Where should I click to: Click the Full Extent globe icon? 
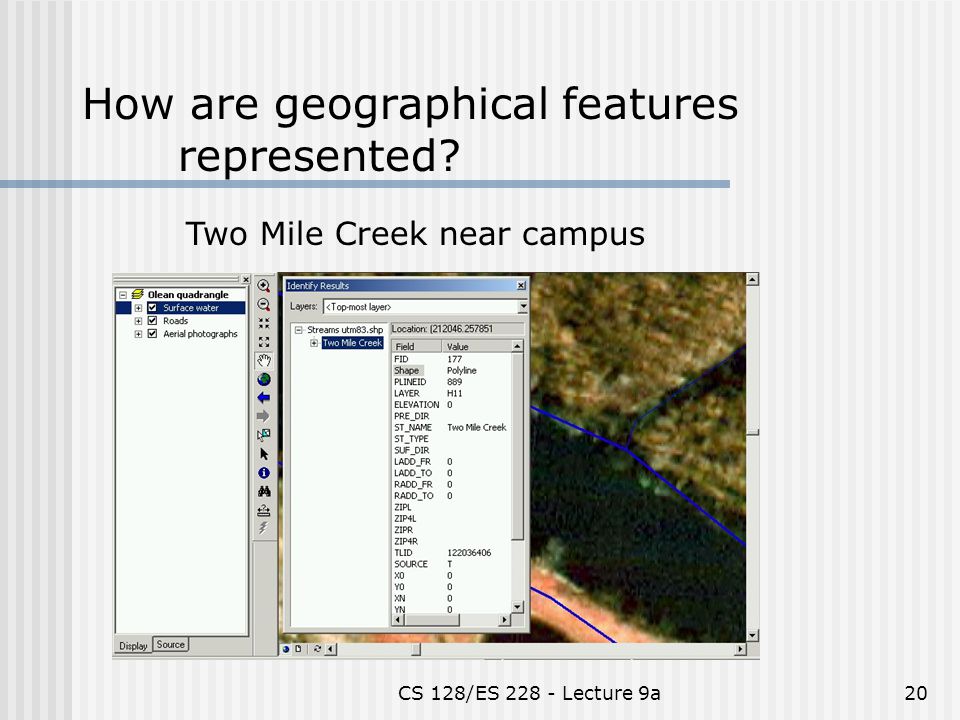pos(264,380)
